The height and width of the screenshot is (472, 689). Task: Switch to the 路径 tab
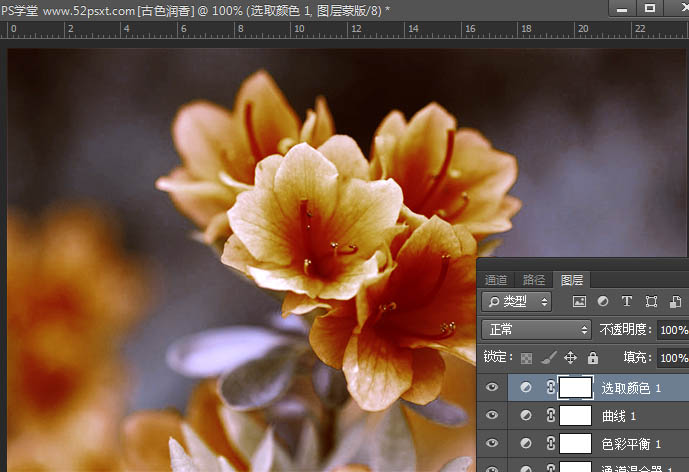click(x=534, y=280)
